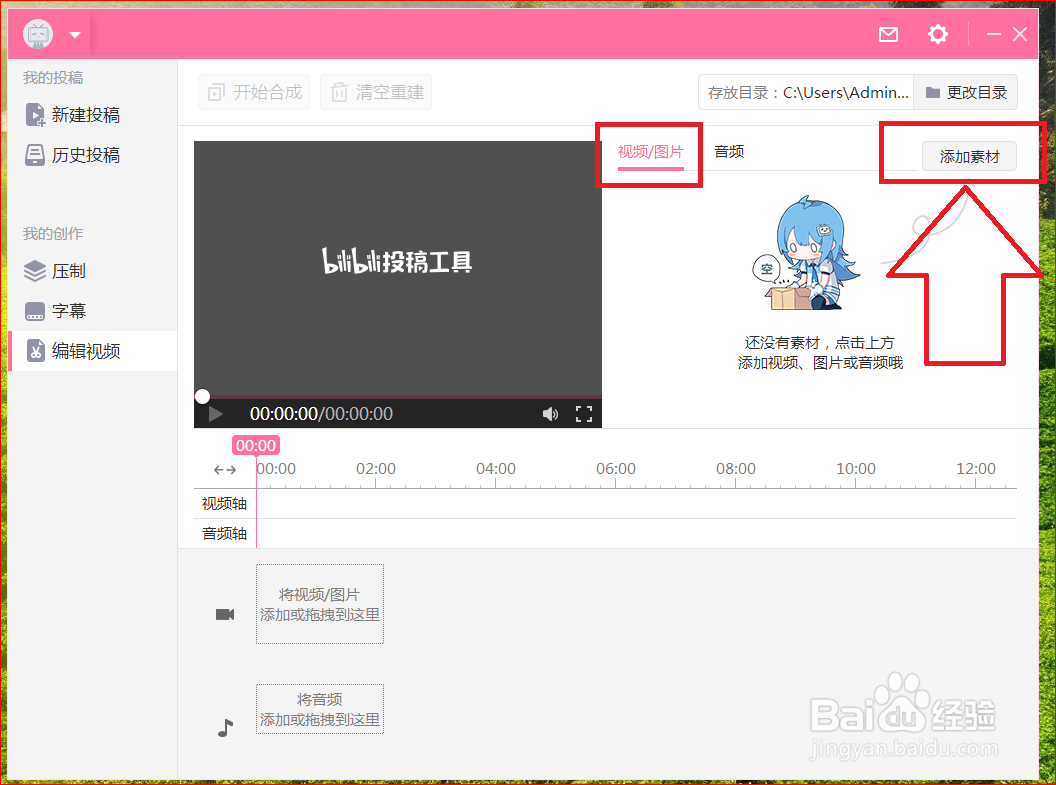Expand the account dropdown arrow beside avatar
1056x785 pixels.
pyautogui.click(x=75, y=34)
